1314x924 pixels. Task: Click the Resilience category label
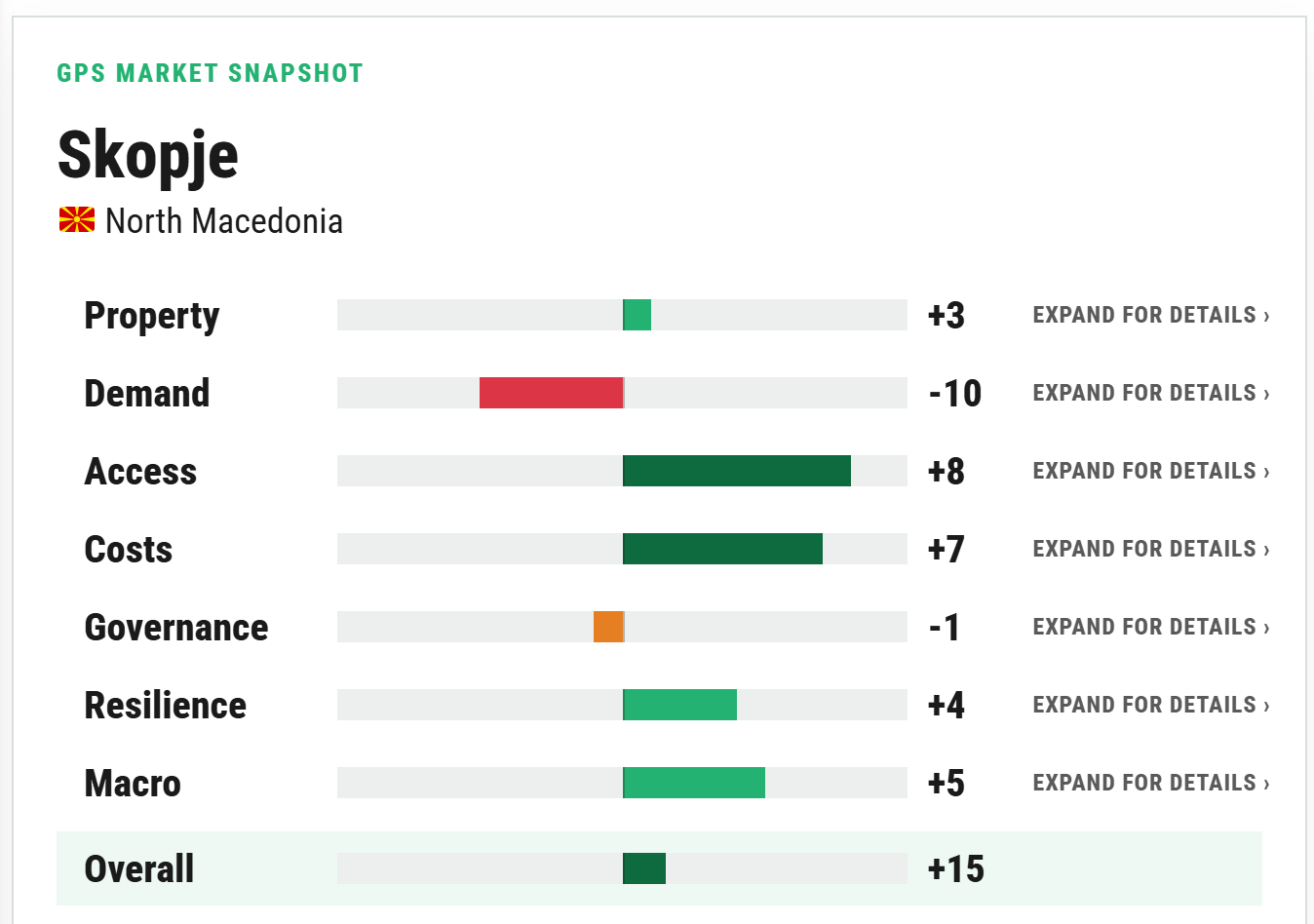click(166, 705)
